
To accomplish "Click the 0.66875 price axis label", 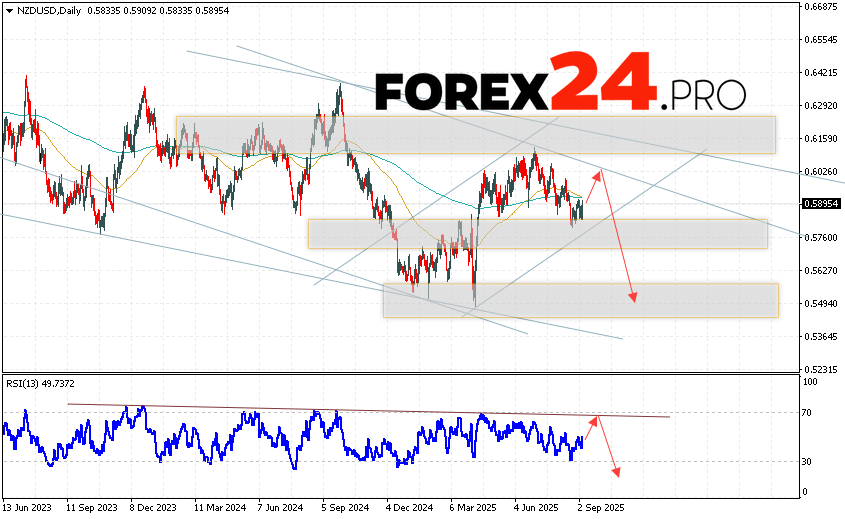I will 821,7.
